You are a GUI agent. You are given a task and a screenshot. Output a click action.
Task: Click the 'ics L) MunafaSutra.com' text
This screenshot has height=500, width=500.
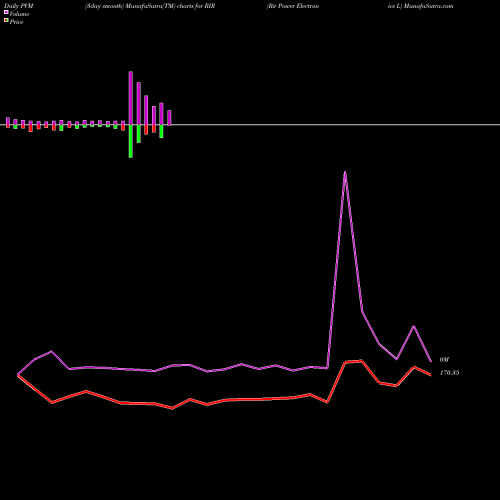coord(421,6)
